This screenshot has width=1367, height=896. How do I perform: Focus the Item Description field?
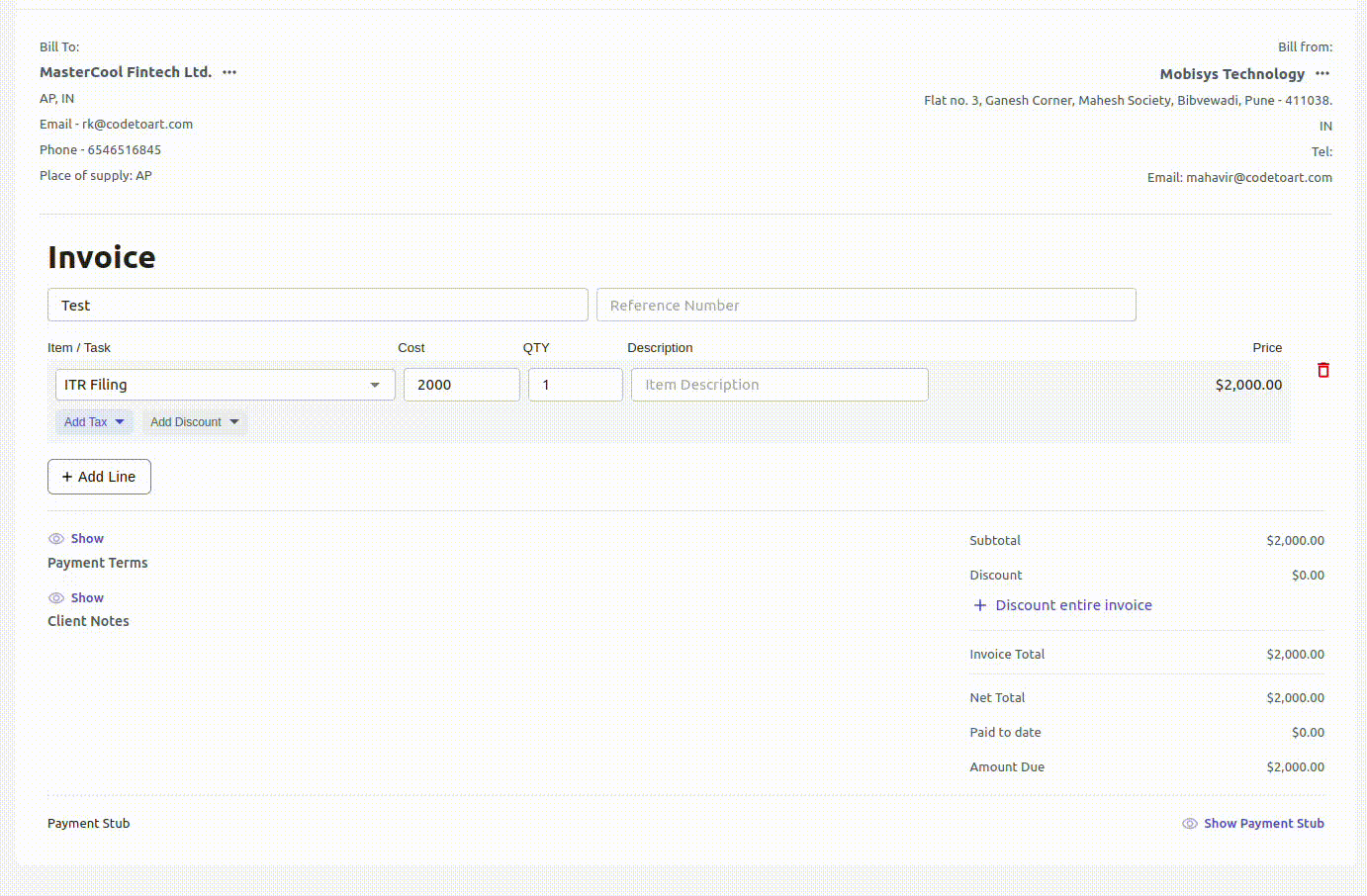pyautogui.click(x=779, y=385)
